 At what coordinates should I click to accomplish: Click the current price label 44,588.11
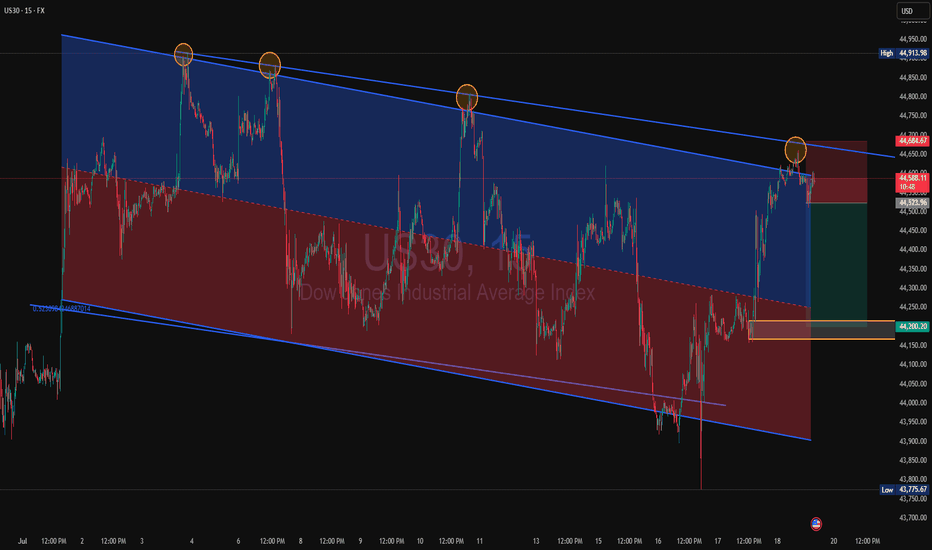[912, 182]
